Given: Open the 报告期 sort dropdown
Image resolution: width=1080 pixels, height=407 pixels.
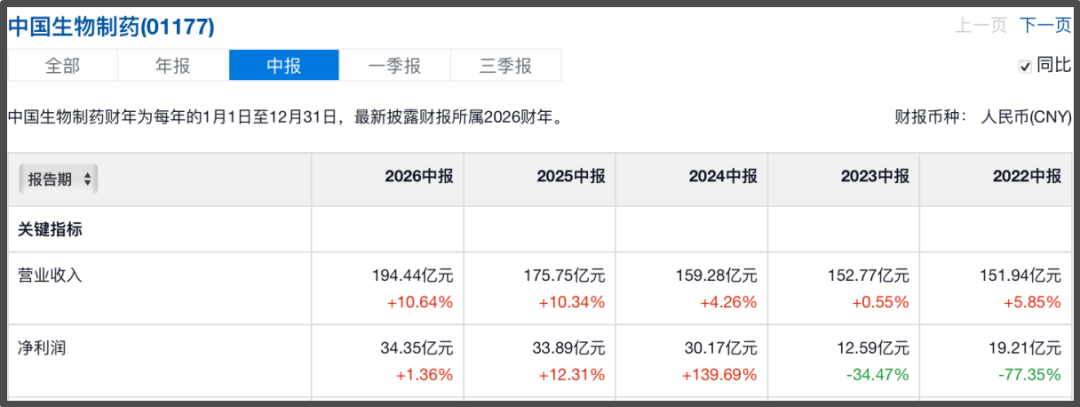Looking at the screenshot, I should tap(59, 180).
